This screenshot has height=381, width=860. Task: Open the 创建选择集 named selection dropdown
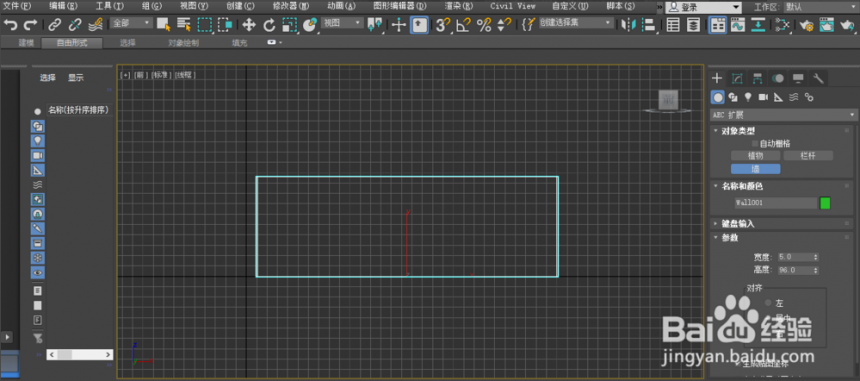pos(575,23)
